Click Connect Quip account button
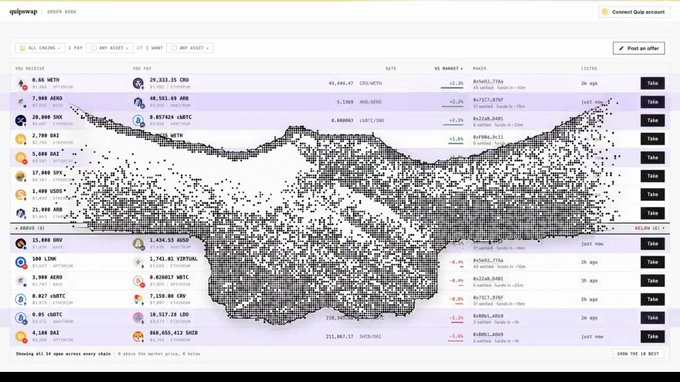This screenshot has width=680, height=382. point(634,12)
